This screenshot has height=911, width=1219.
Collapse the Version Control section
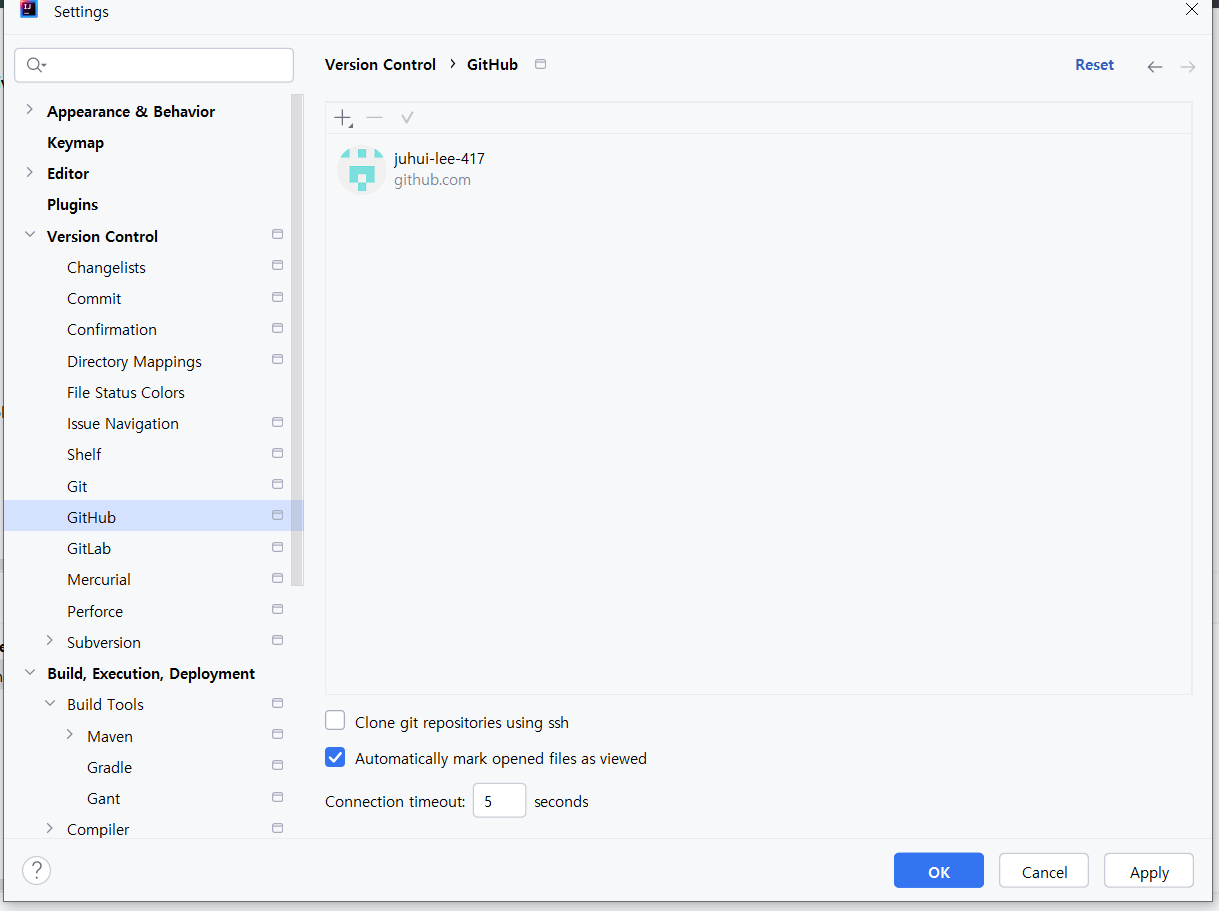click(29, 235)
